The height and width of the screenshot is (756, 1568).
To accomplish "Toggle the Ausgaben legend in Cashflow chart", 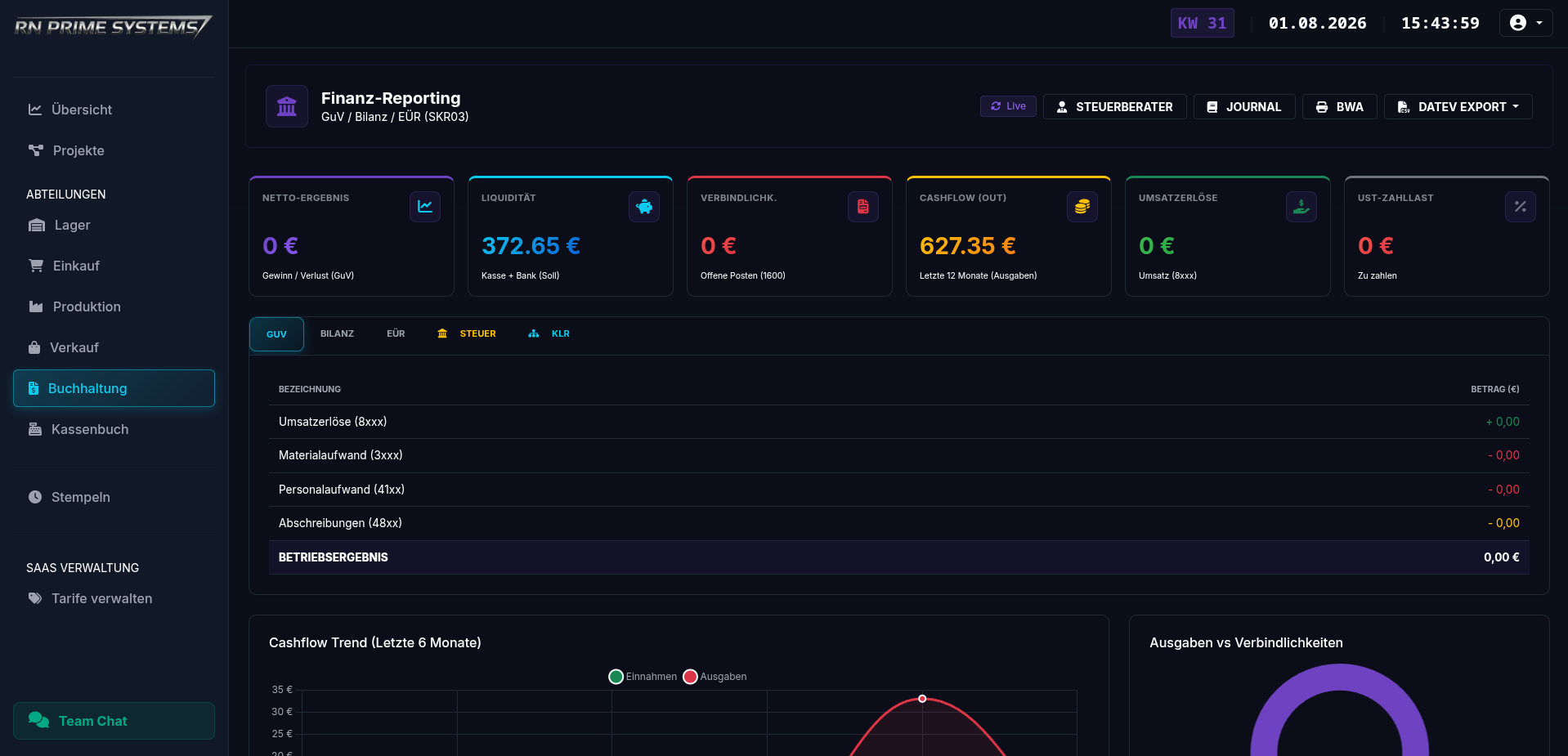I will [715, 677].
